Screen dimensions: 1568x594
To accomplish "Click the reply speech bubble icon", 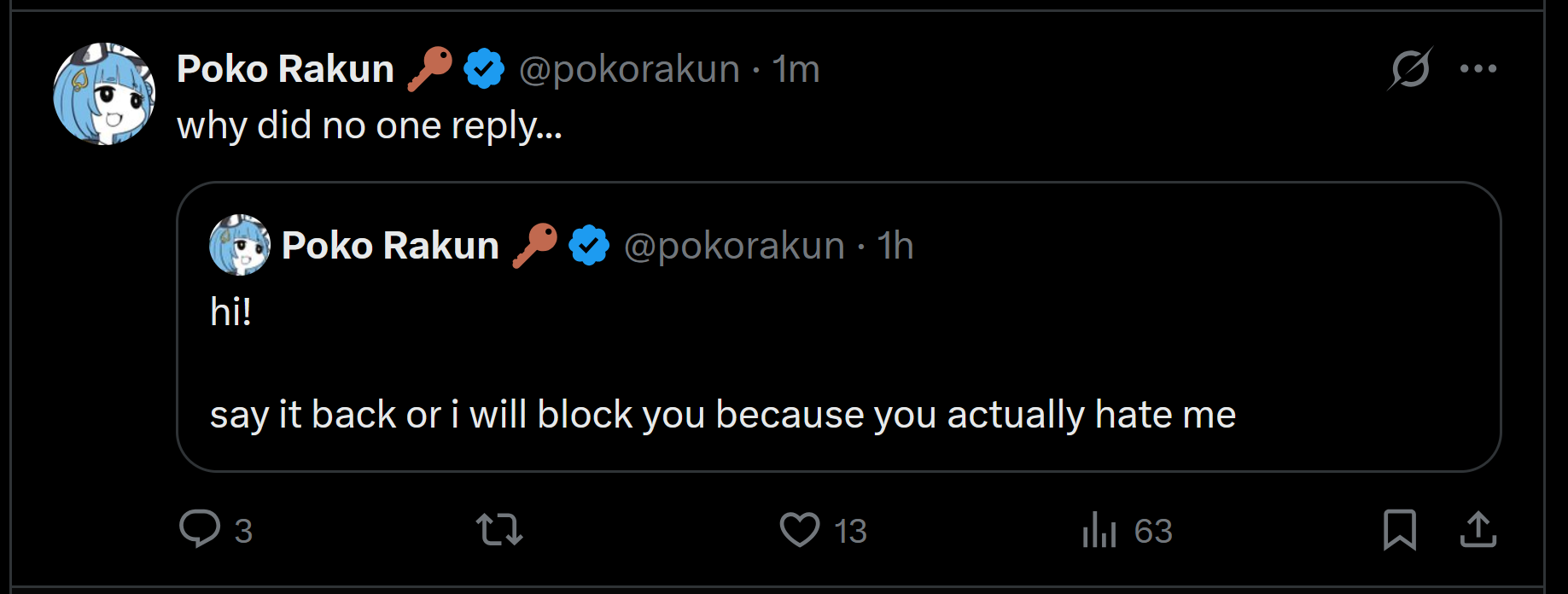I will pos(201,529).
